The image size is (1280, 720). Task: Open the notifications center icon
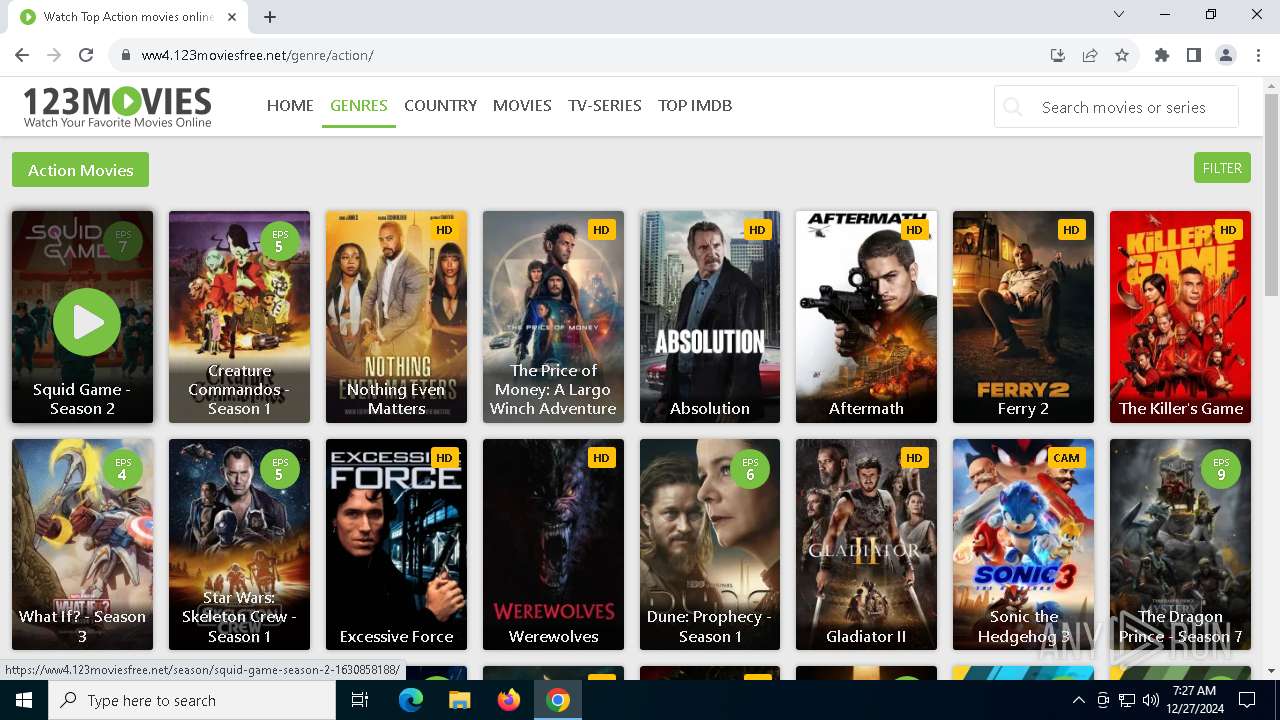(x=1247, y=700)
